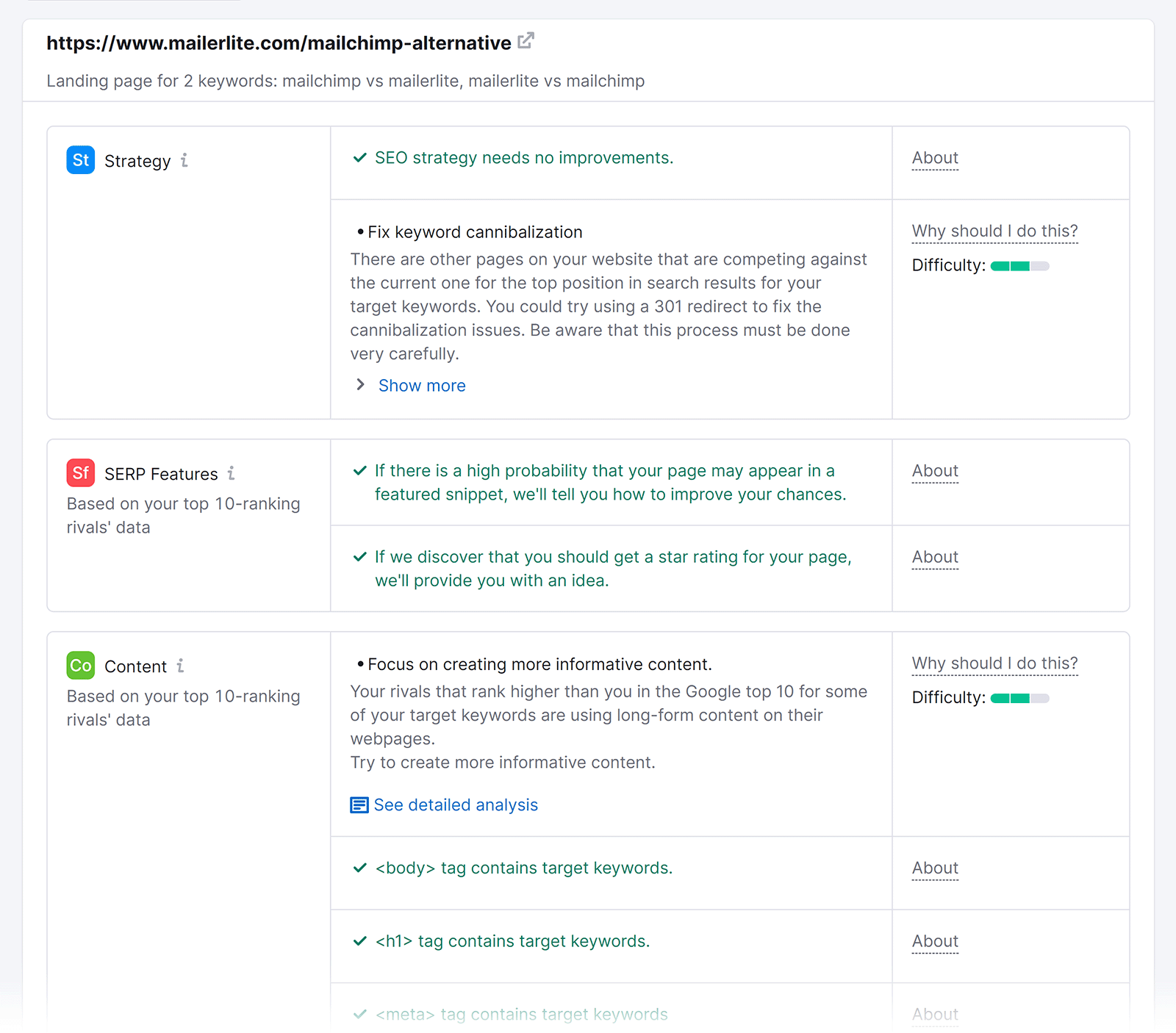Click the info icon beside Strategy
Screen dimensions: 1176x1033
(185, 160)
